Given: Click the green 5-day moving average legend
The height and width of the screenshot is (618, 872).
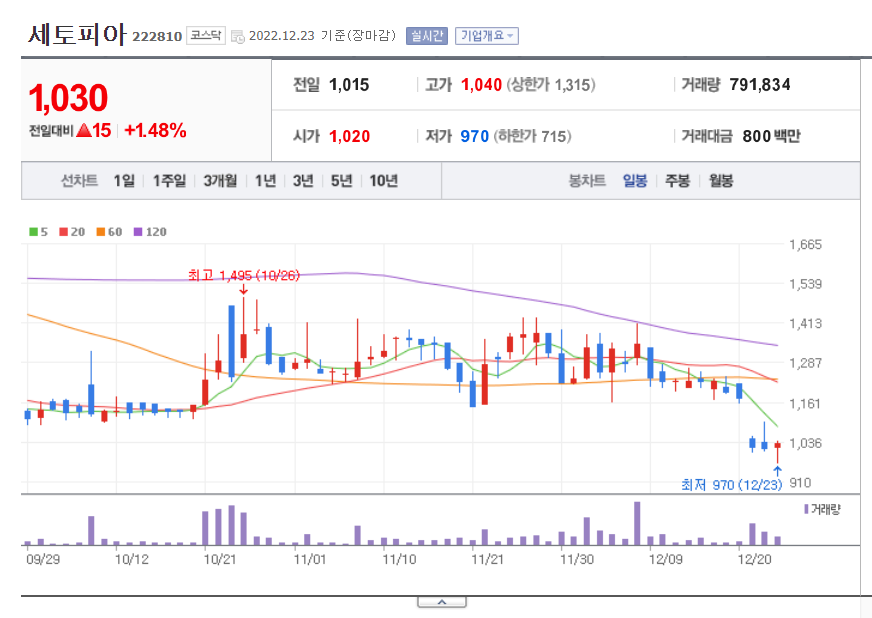Looking at the screenshot, I should (x=38, y=232).
